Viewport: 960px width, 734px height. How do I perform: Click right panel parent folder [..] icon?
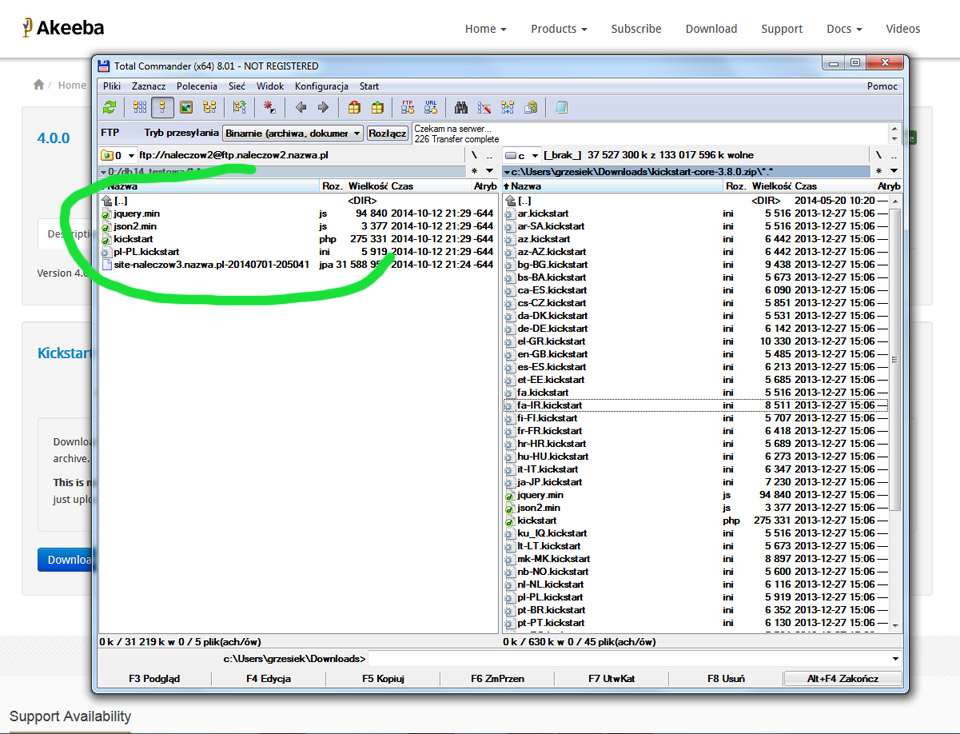(510, 201)
